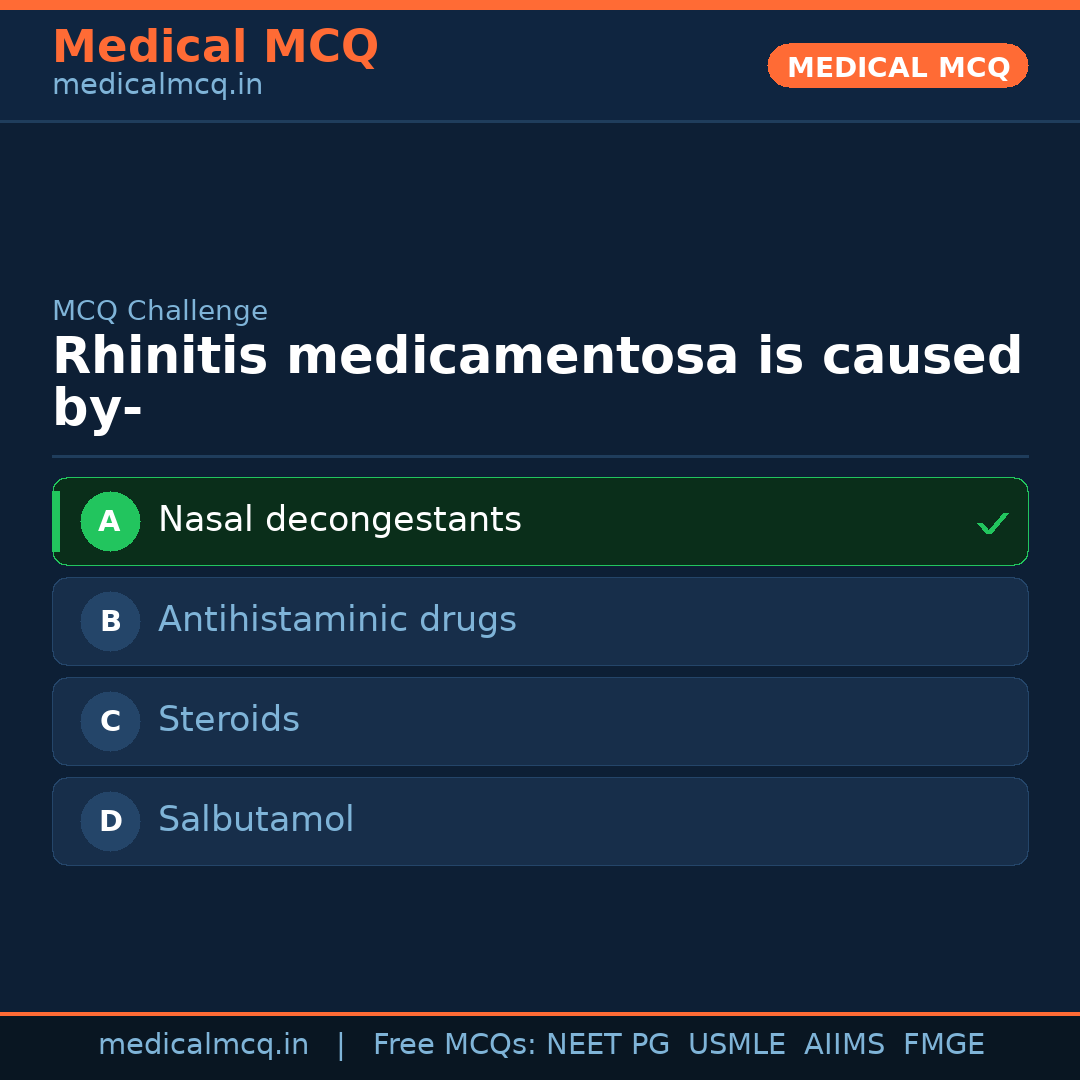Image resolution: width=1080 pixels, height=1080 pixels.
Task: Click the D option circle badge
Action: pyautogui.click(x=110, y=821)
